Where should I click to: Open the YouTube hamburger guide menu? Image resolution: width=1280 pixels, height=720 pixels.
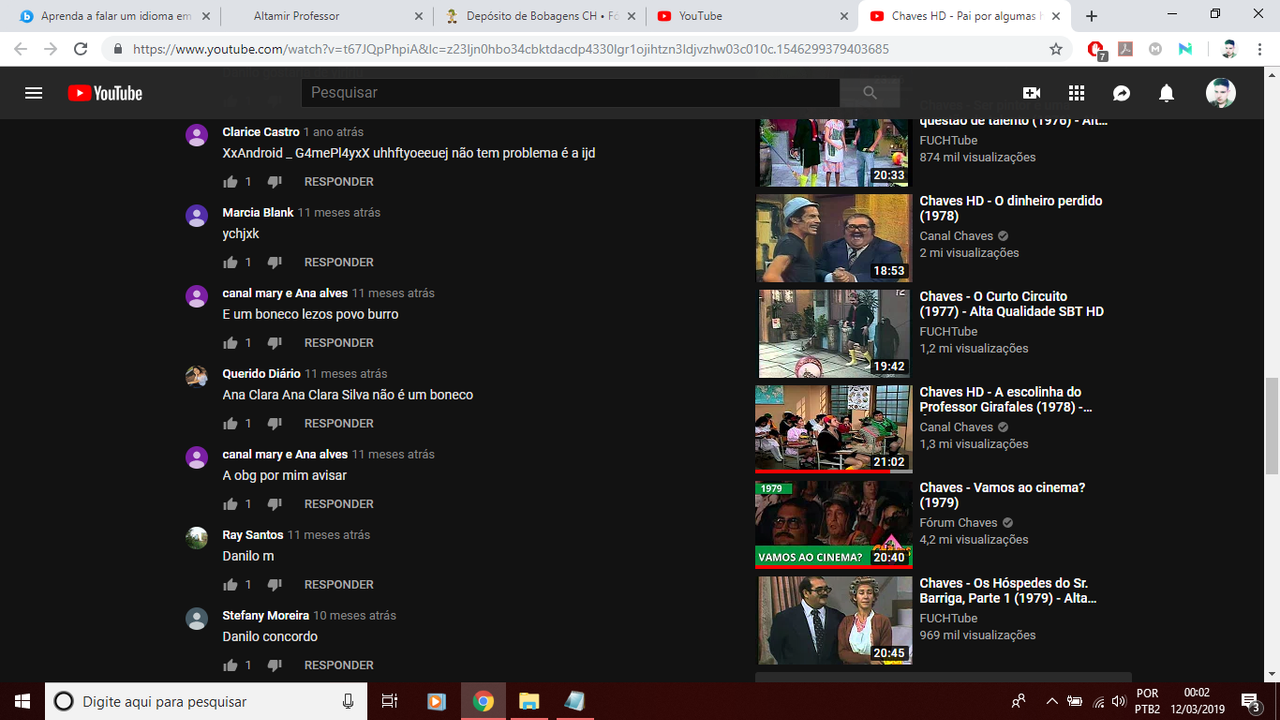point(34,93)
